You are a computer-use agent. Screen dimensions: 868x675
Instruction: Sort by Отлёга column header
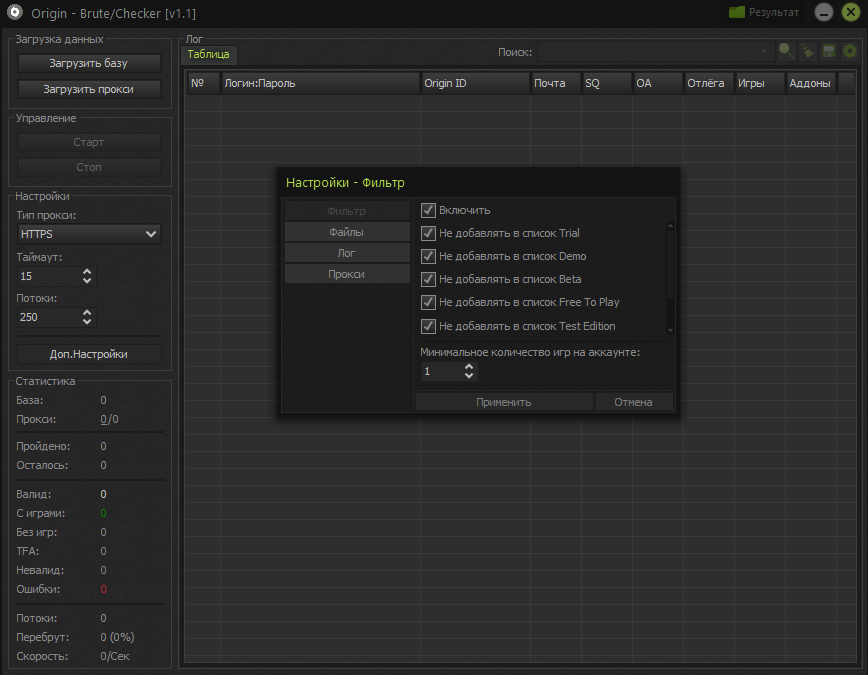click(709, 83)
